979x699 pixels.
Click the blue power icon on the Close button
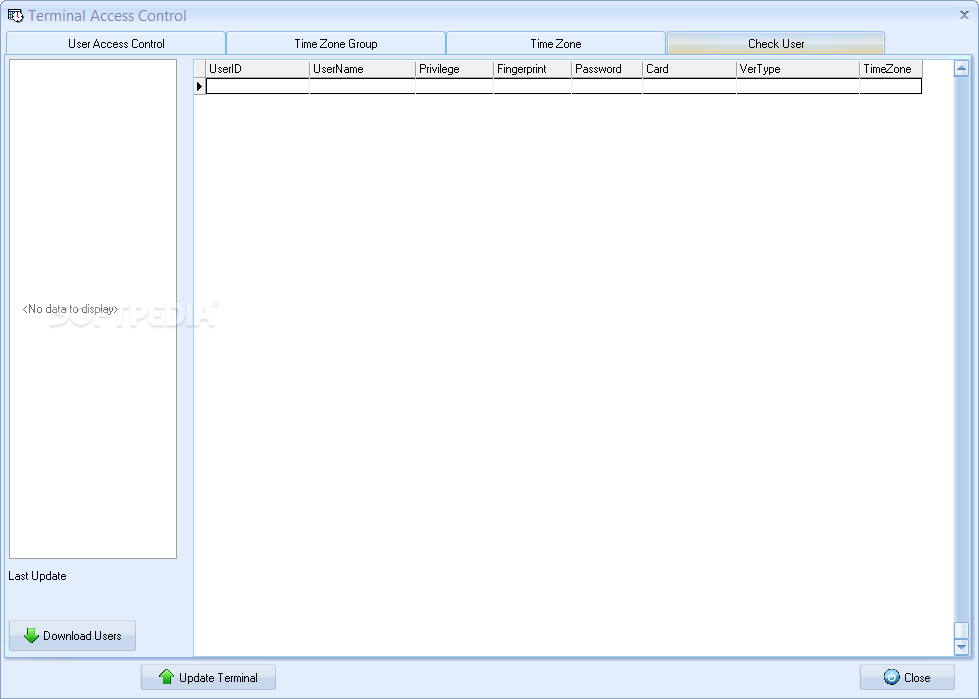click(x=892, y=677)
